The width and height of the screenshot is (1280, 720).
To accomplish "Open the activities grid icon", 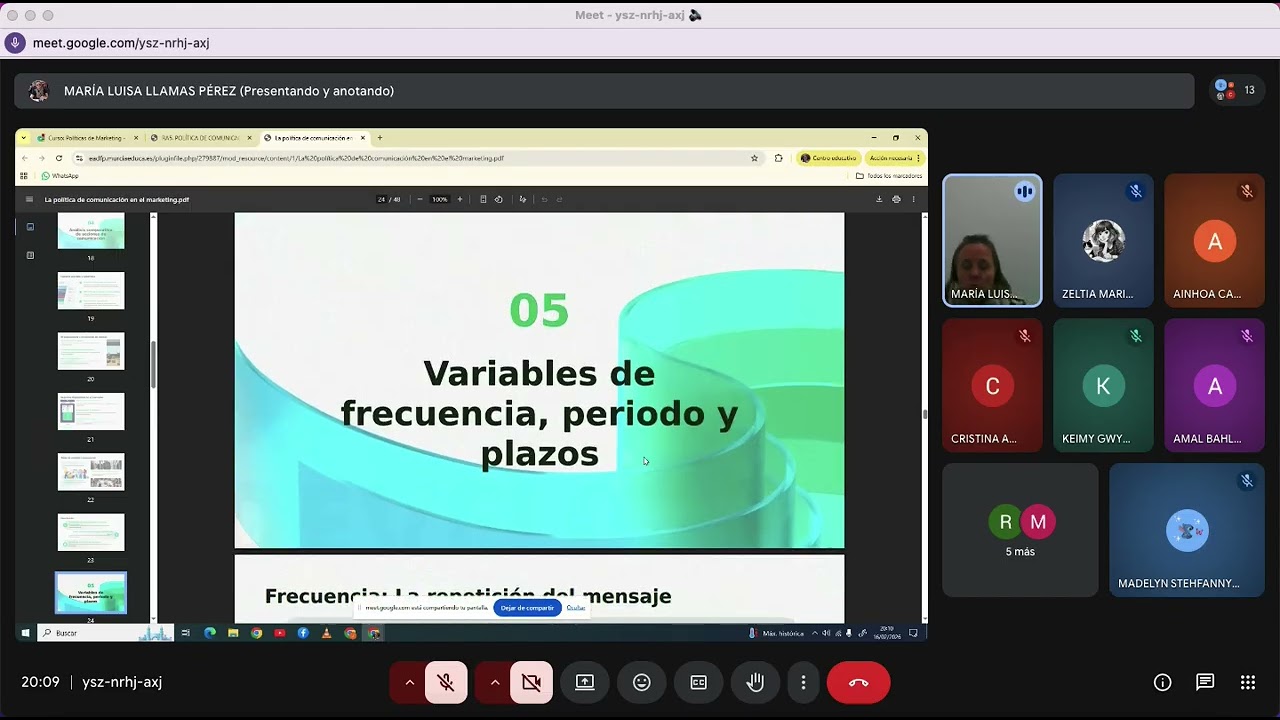I will point(1248,682).
